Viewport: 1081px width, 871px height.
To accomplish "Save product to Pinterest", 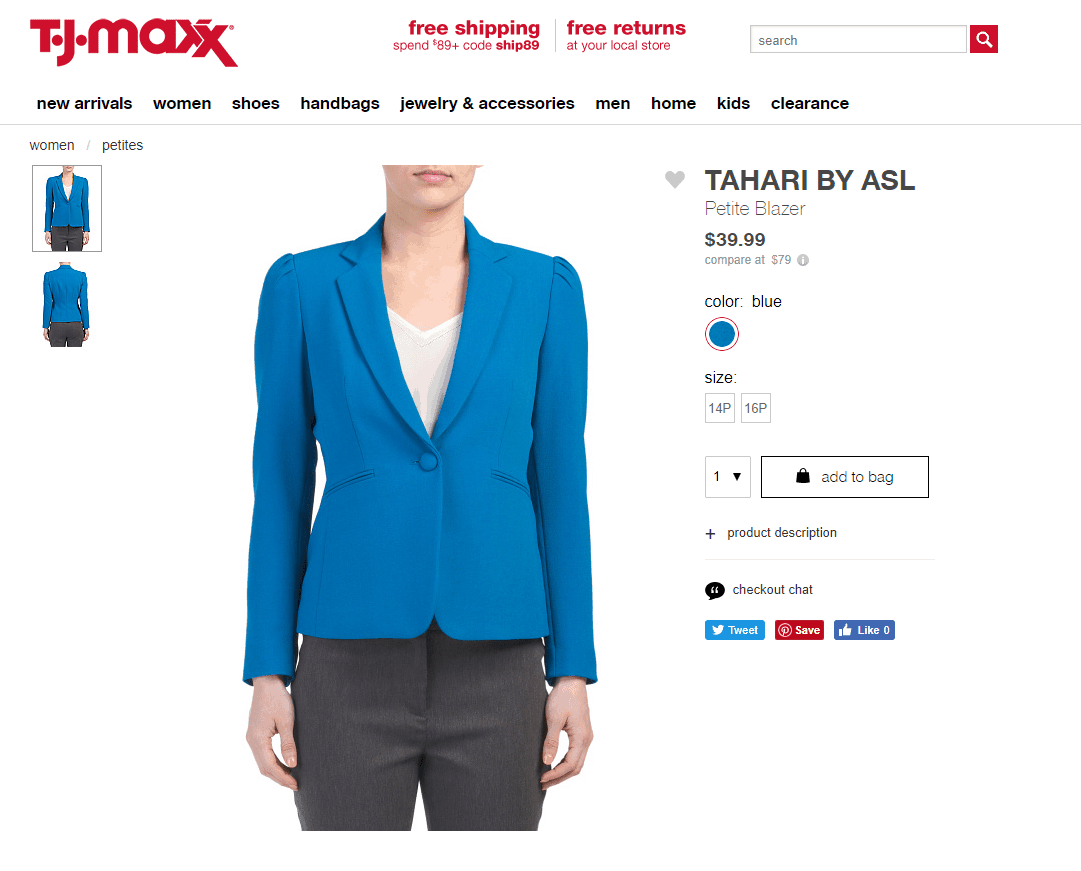I will tap(799, 630).
